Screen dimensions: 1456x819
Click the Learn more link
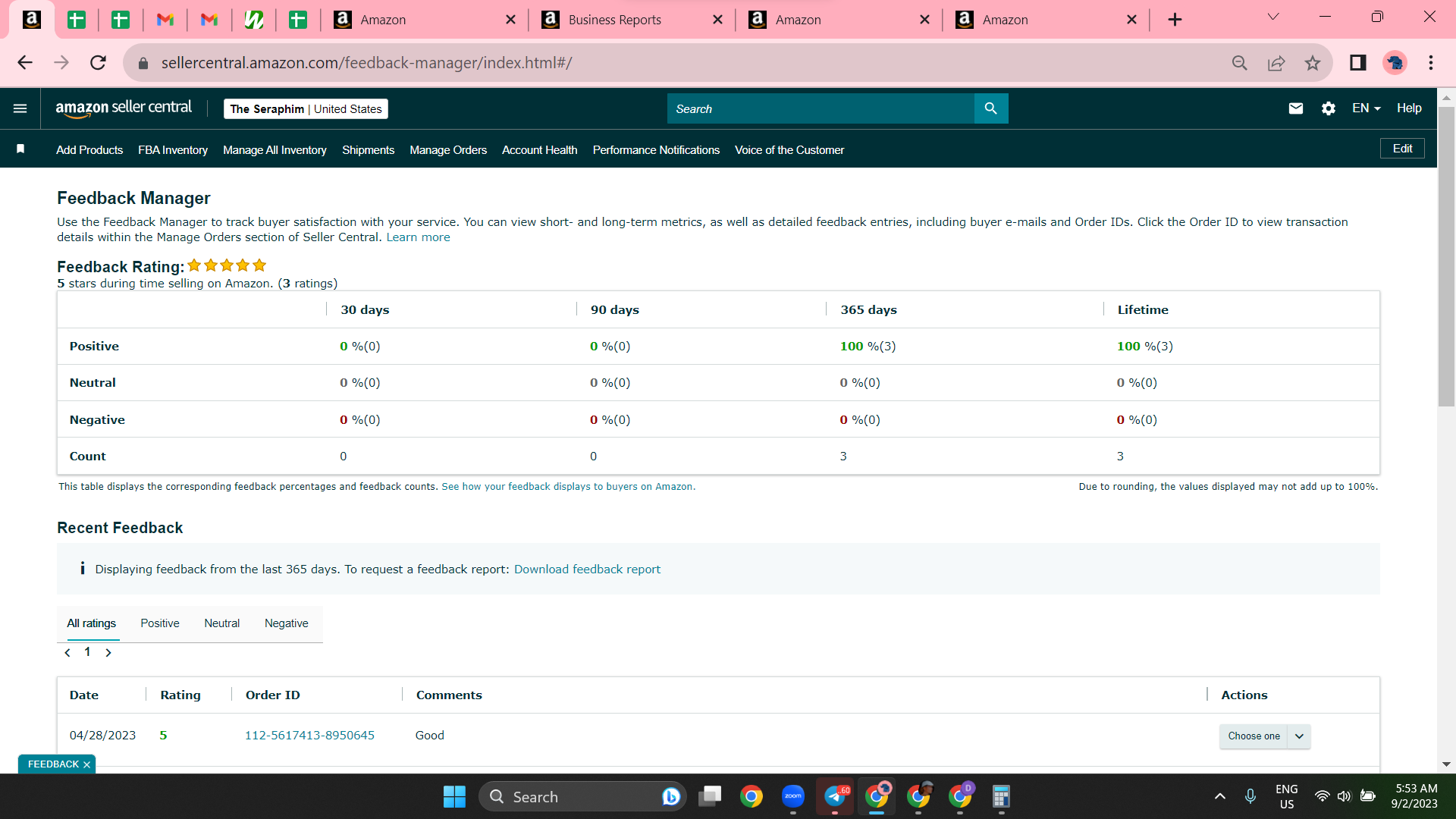[x=418, y=237]
